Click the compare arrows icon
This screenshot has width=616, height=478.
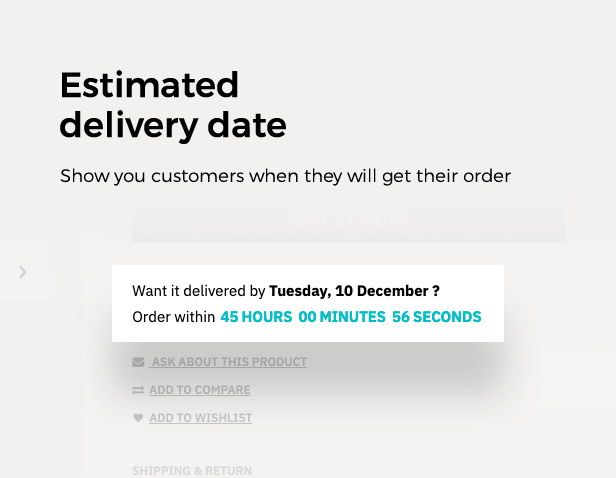138,390
